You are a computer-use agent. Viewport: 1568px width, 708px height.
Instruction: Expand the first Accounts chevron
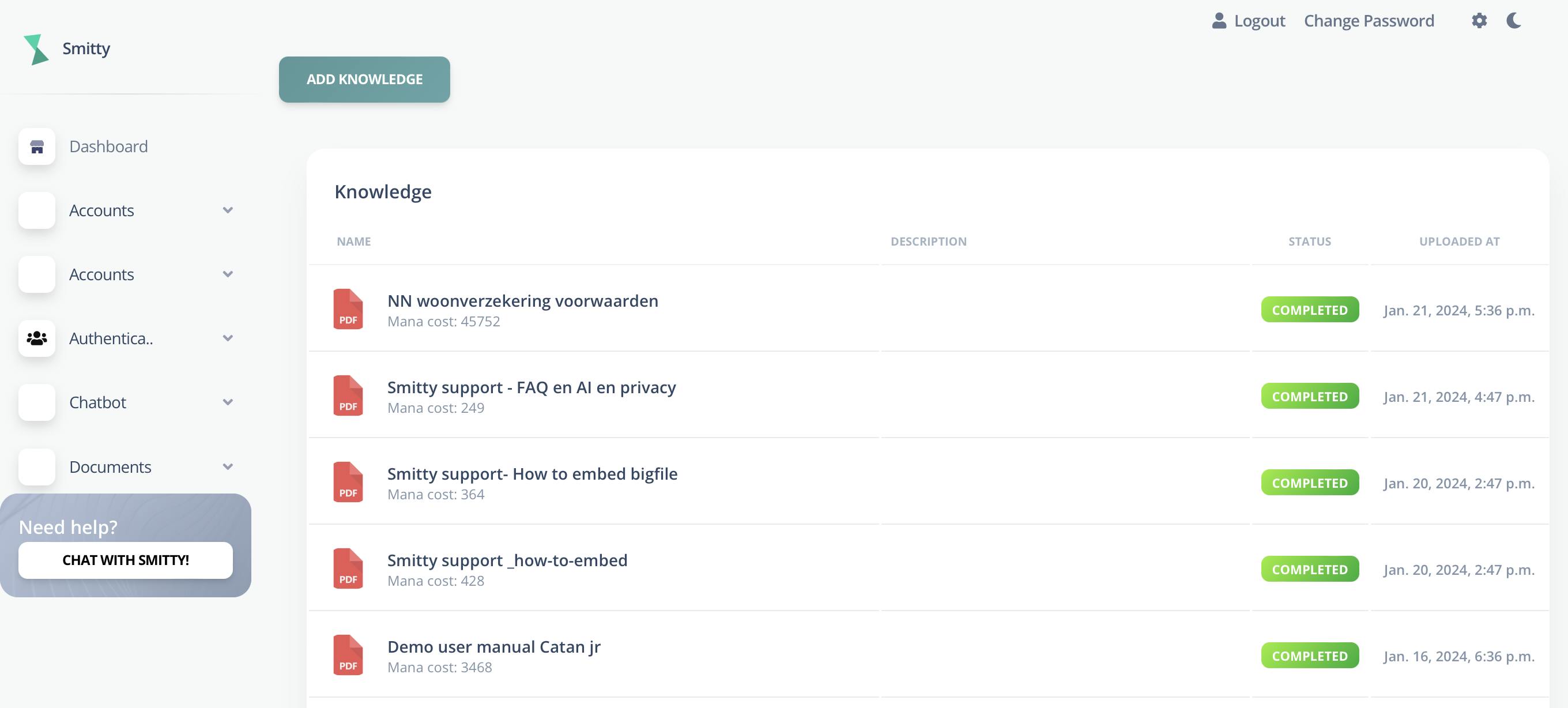(x=228, y=210)
